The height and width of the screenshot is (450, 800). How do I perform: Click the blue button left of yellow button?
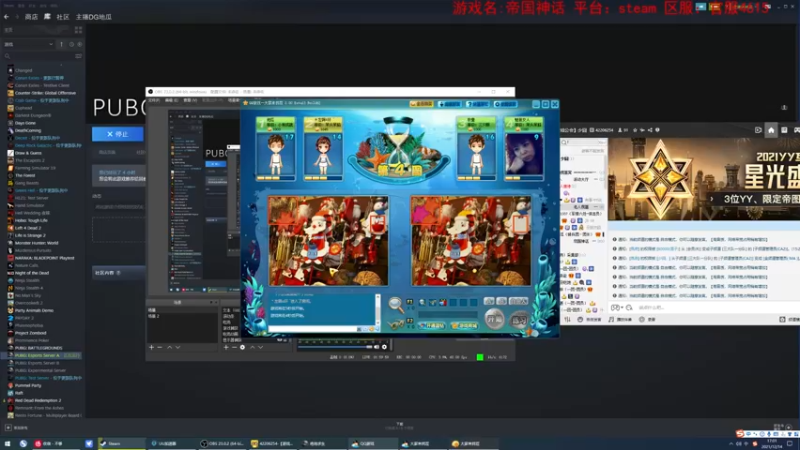coord(433,325)
